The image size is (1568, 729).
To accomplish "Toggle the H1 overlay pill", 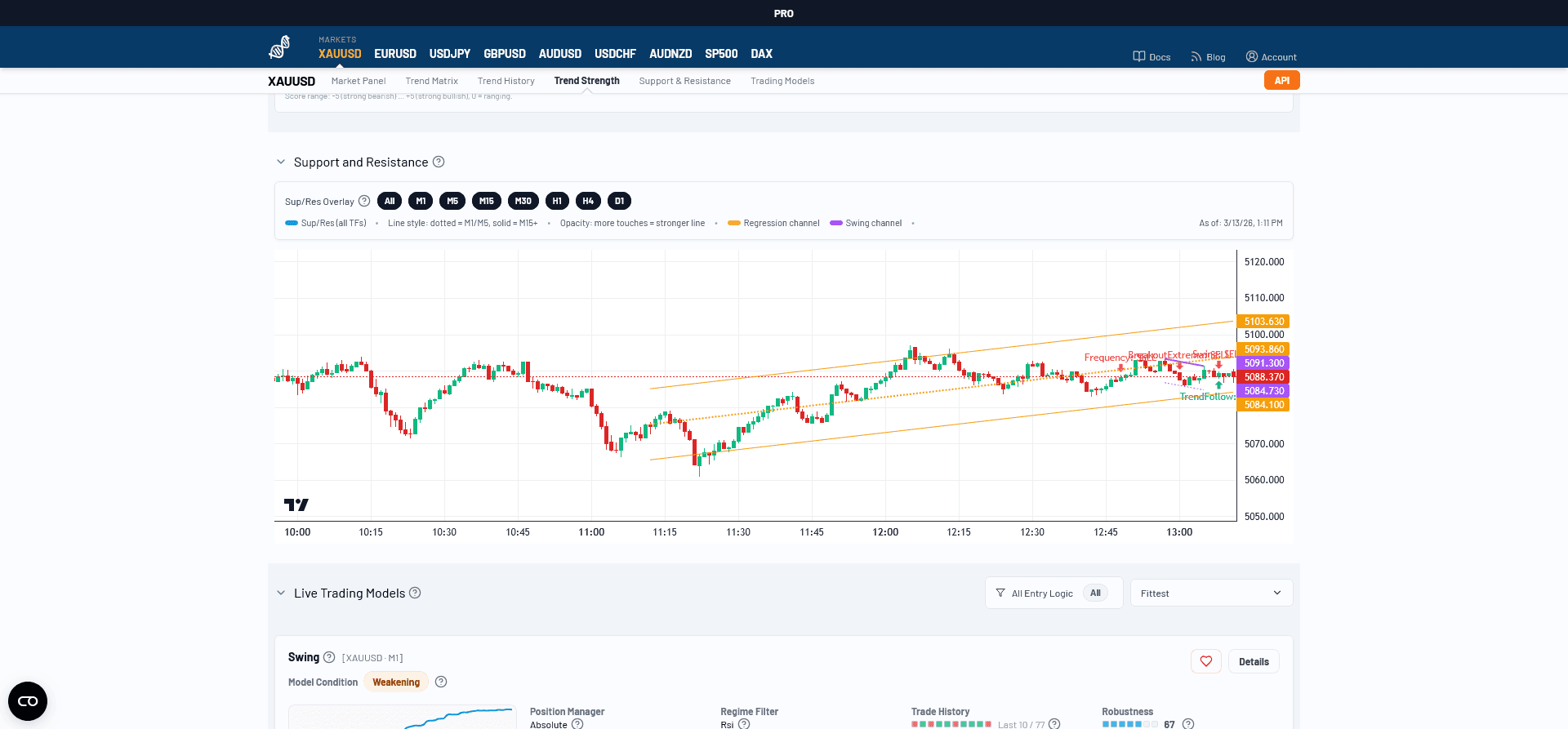I will [557, 201].
